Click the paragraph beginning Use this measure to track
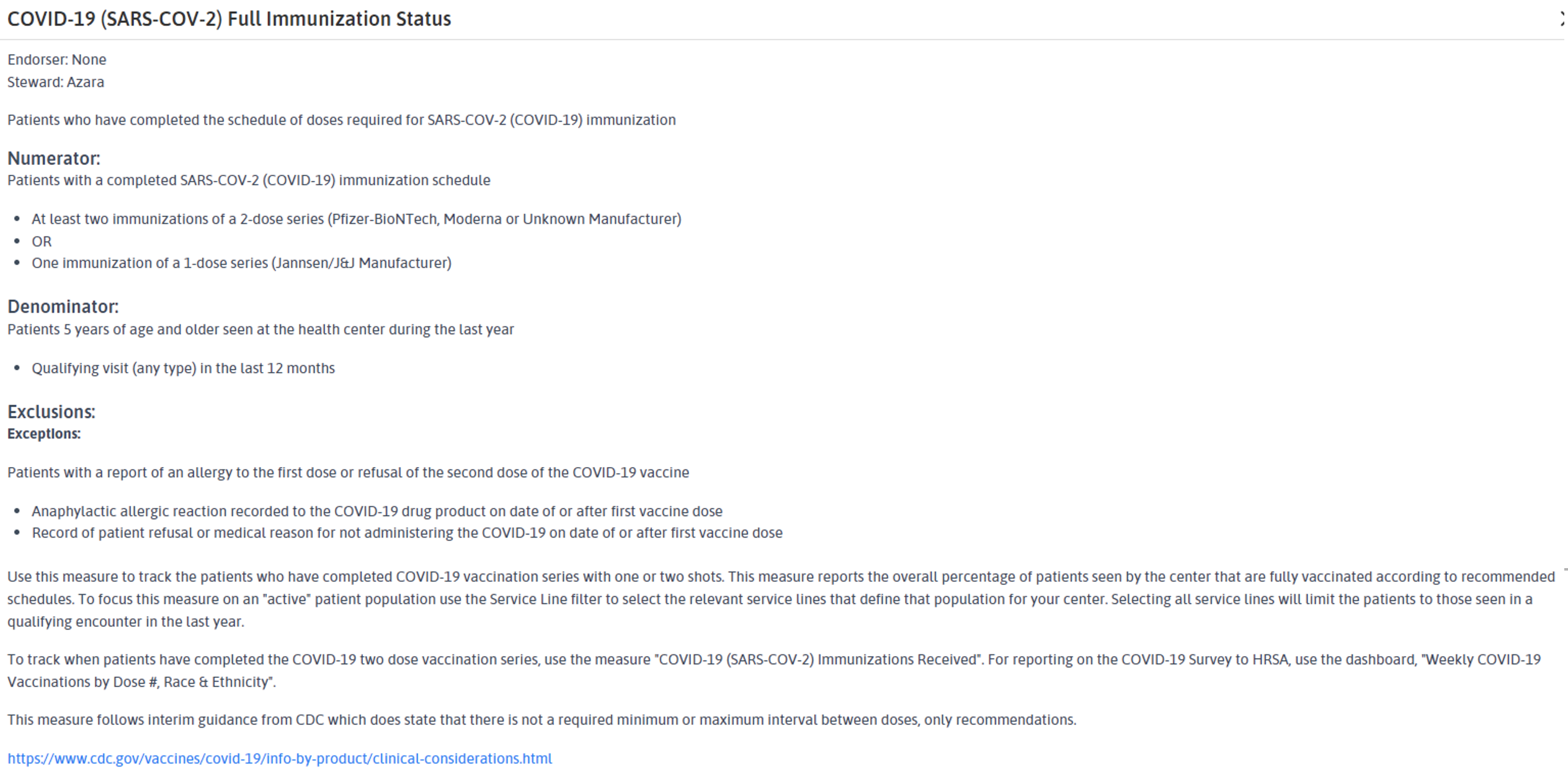Viewport: 1568px width, 774px height. coord(782,599)
